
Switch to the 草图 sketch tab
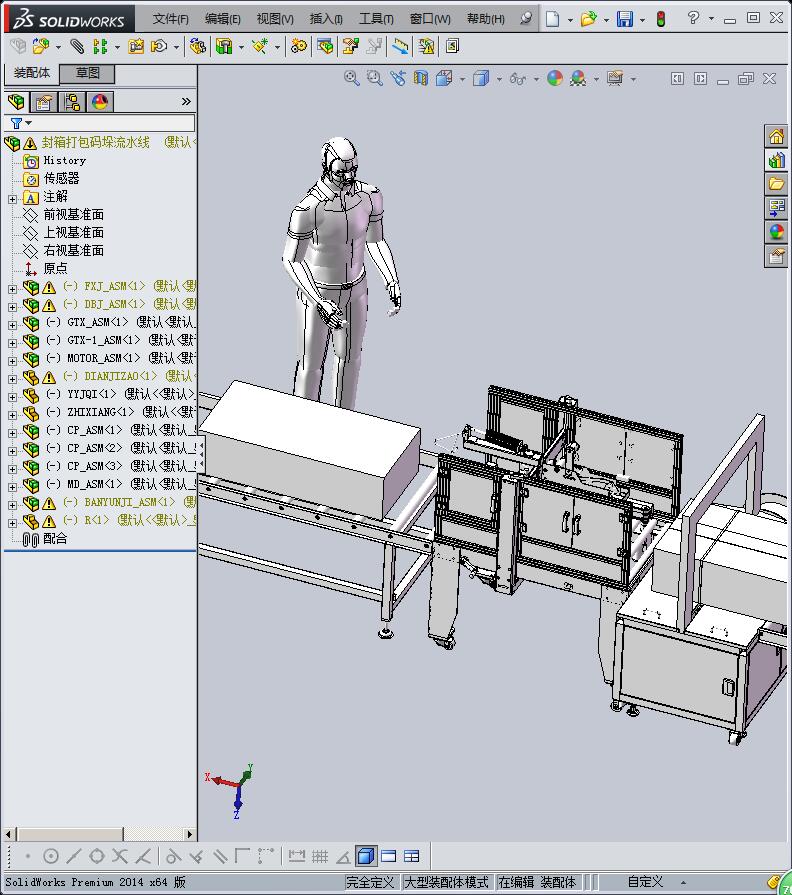click(87, 73)
